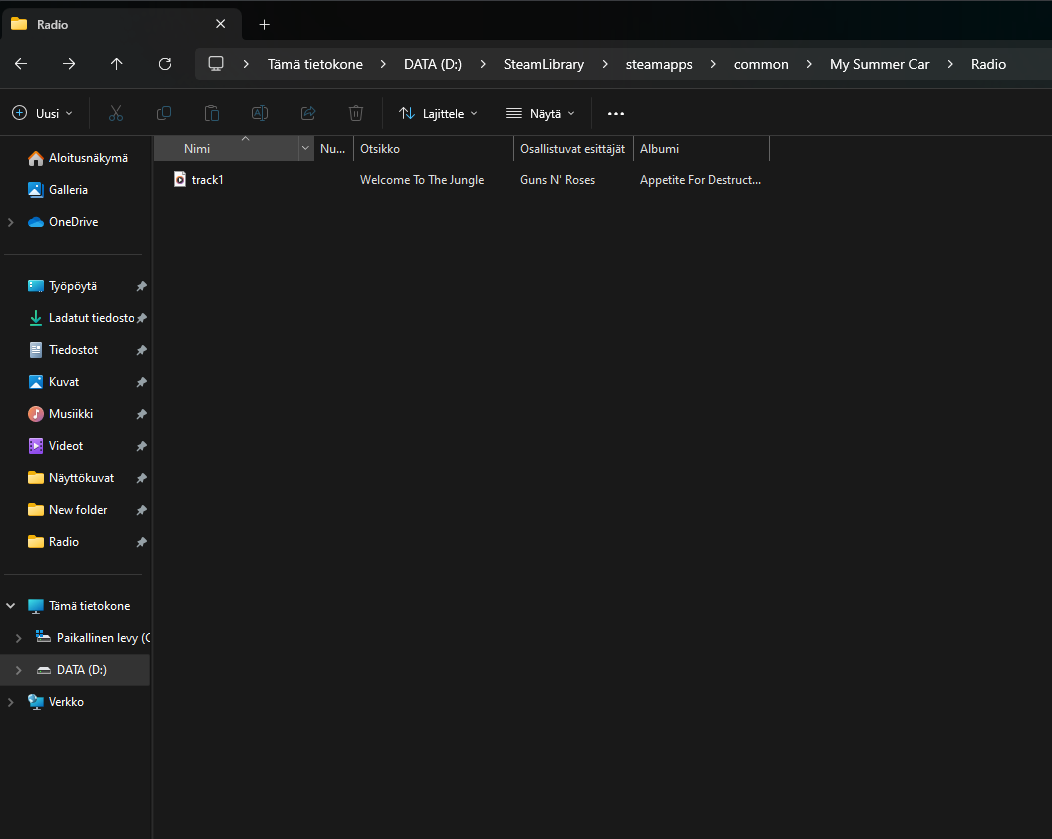This screenshot has width=1052, height=839.
Task: Sort by the Nimi column header
Action: (226, 148)
